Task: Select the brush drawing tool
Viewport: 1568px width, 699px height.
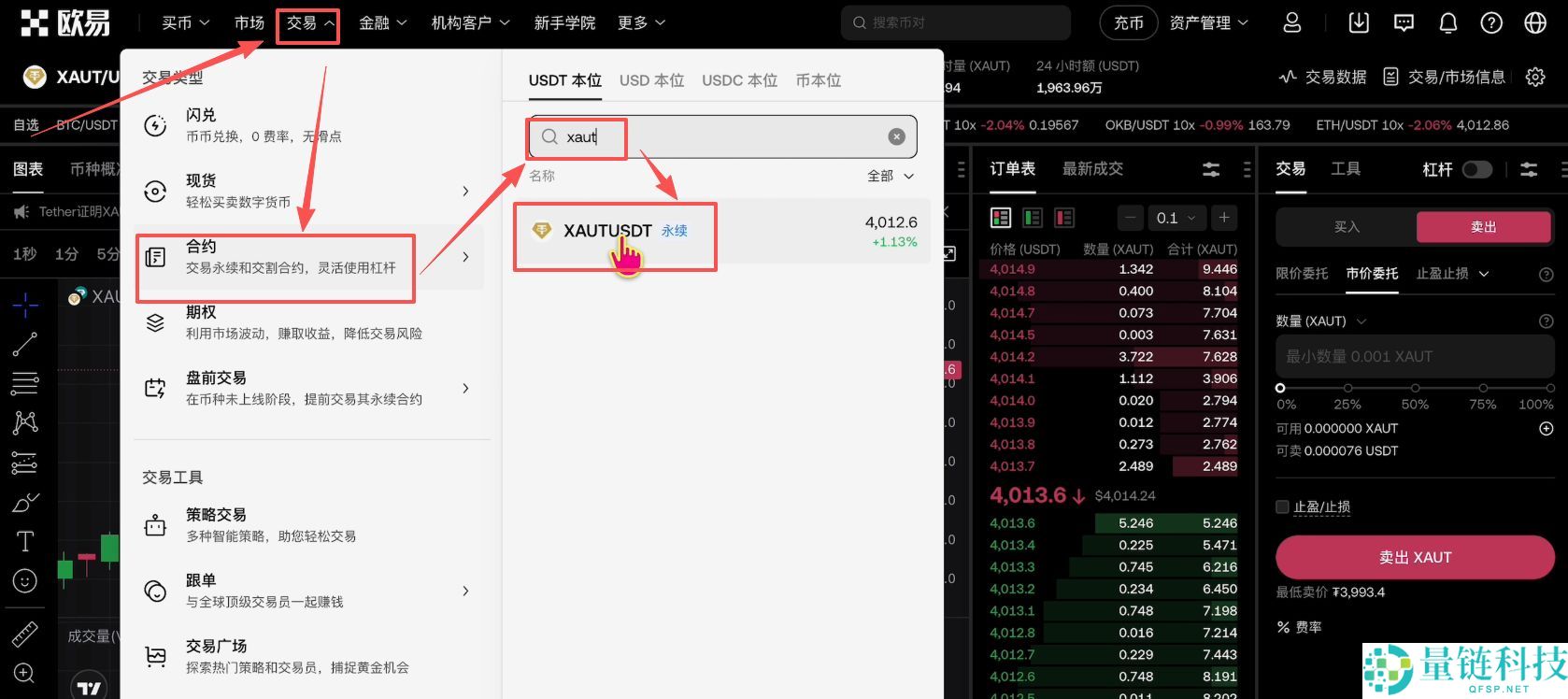Action: [25, 502]
